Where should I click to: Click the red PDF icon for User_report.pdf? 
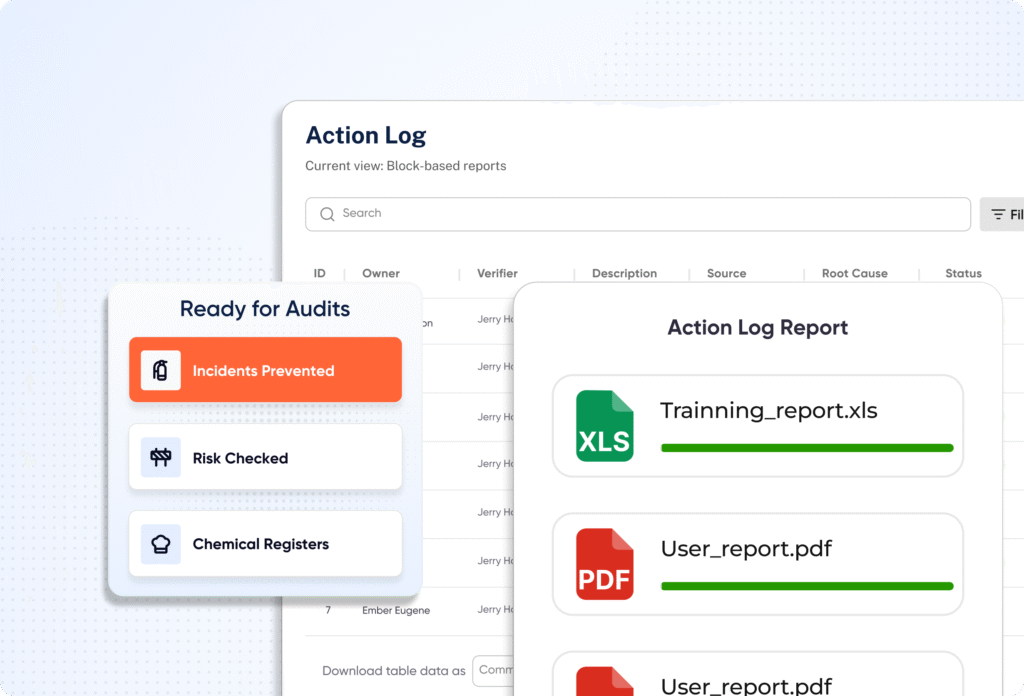pyautogui.click(x=604, y=564)
